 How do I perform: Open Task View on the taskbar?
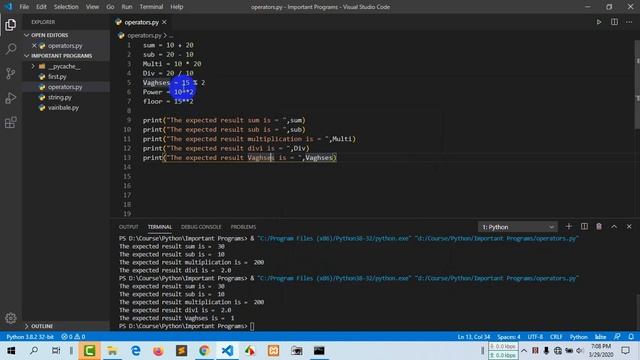[x=56, y=351]
